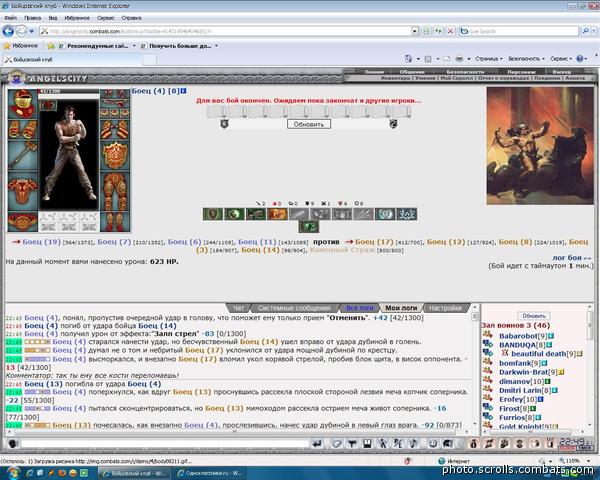600x480 pixels.
Task: Open the лог боя link
Action: point(572,258)
